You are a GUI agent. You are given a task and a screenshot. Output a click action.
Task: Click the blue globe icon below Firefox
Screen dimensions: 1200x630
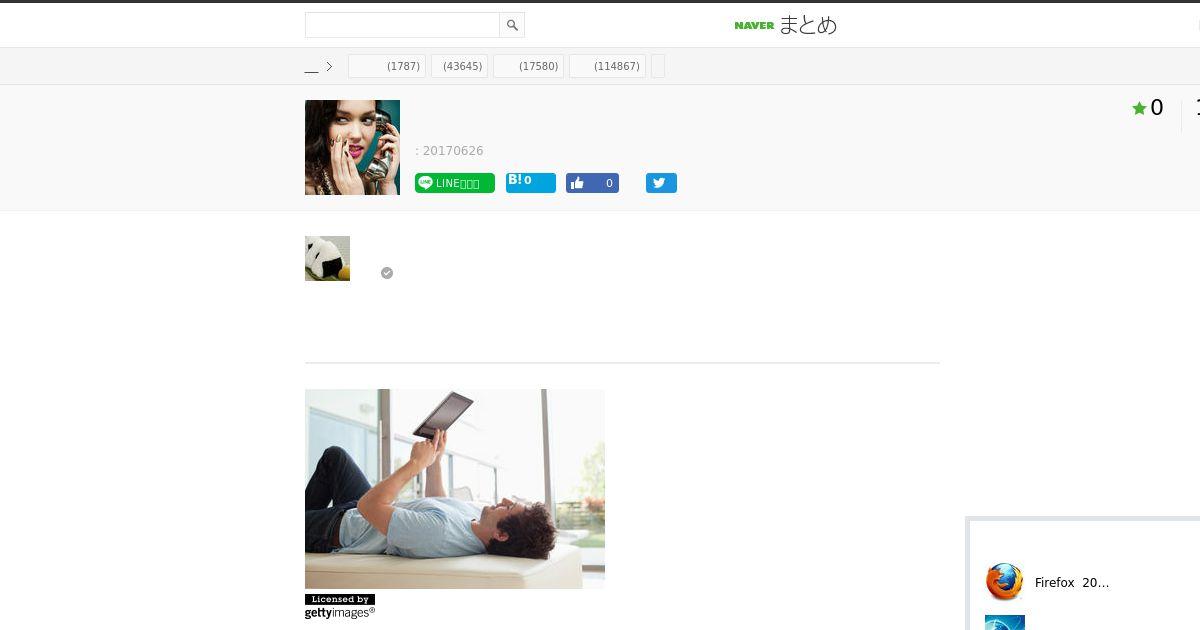click(1005, 623)
